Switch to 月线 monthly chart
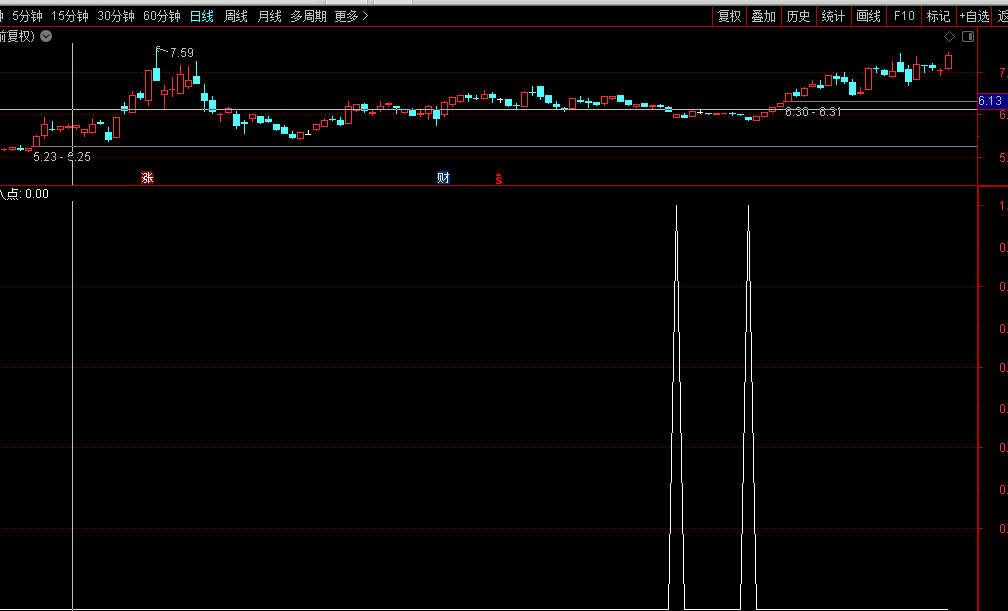Viewport: 1008px width, 611px height. click(269, 16)
